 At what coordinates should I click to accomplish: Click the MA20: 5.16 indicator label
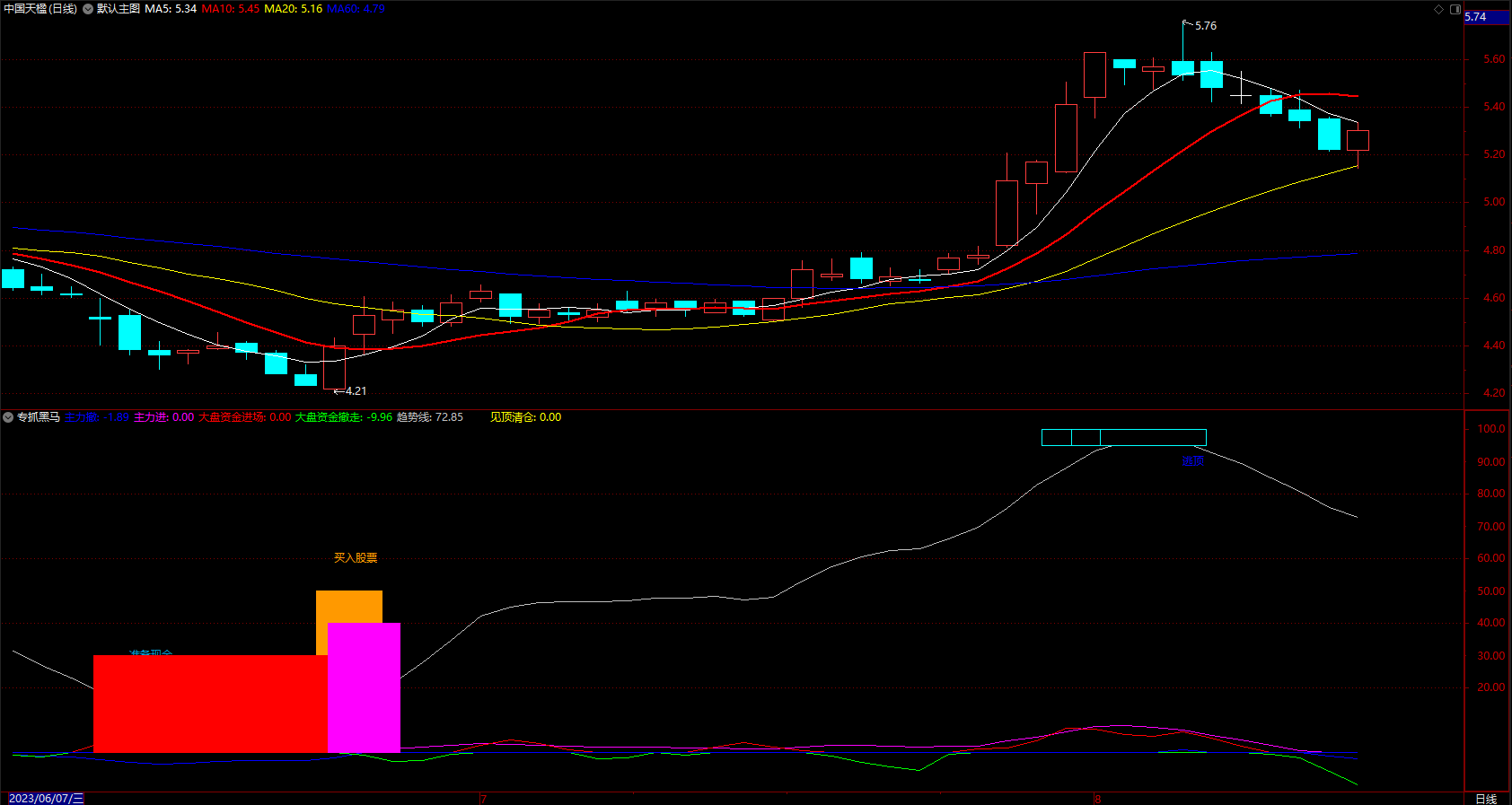tap(293, 9)
